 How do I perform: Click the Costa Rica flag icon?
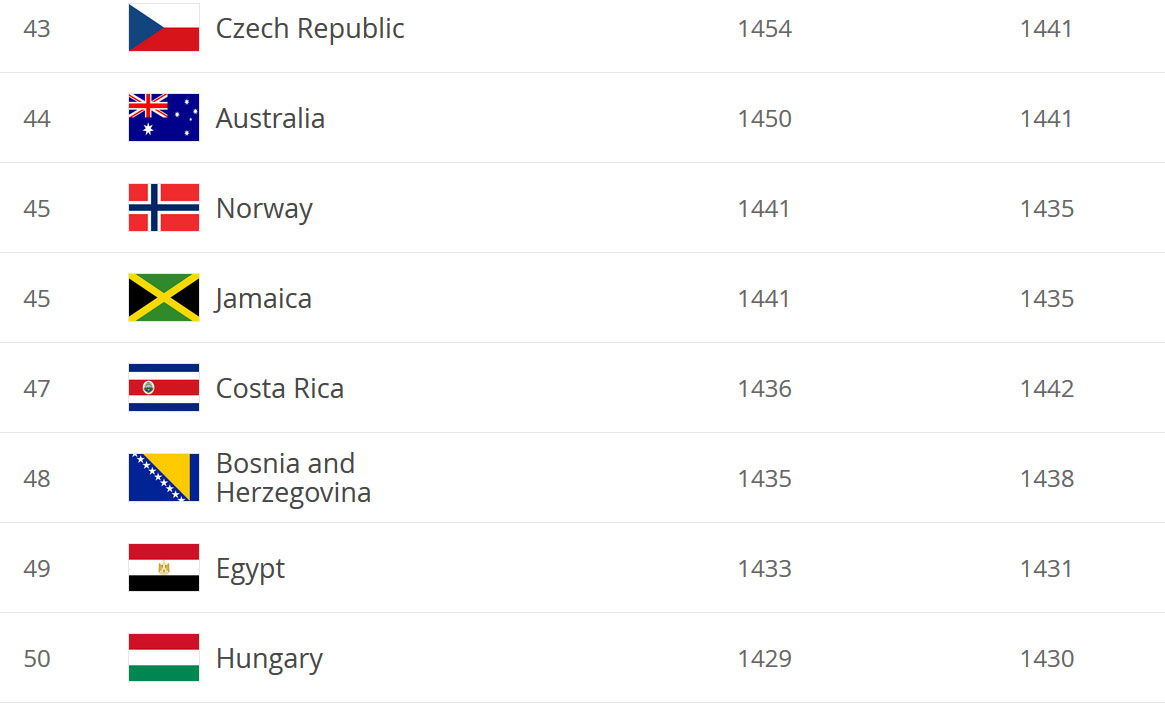click(163, 387)
